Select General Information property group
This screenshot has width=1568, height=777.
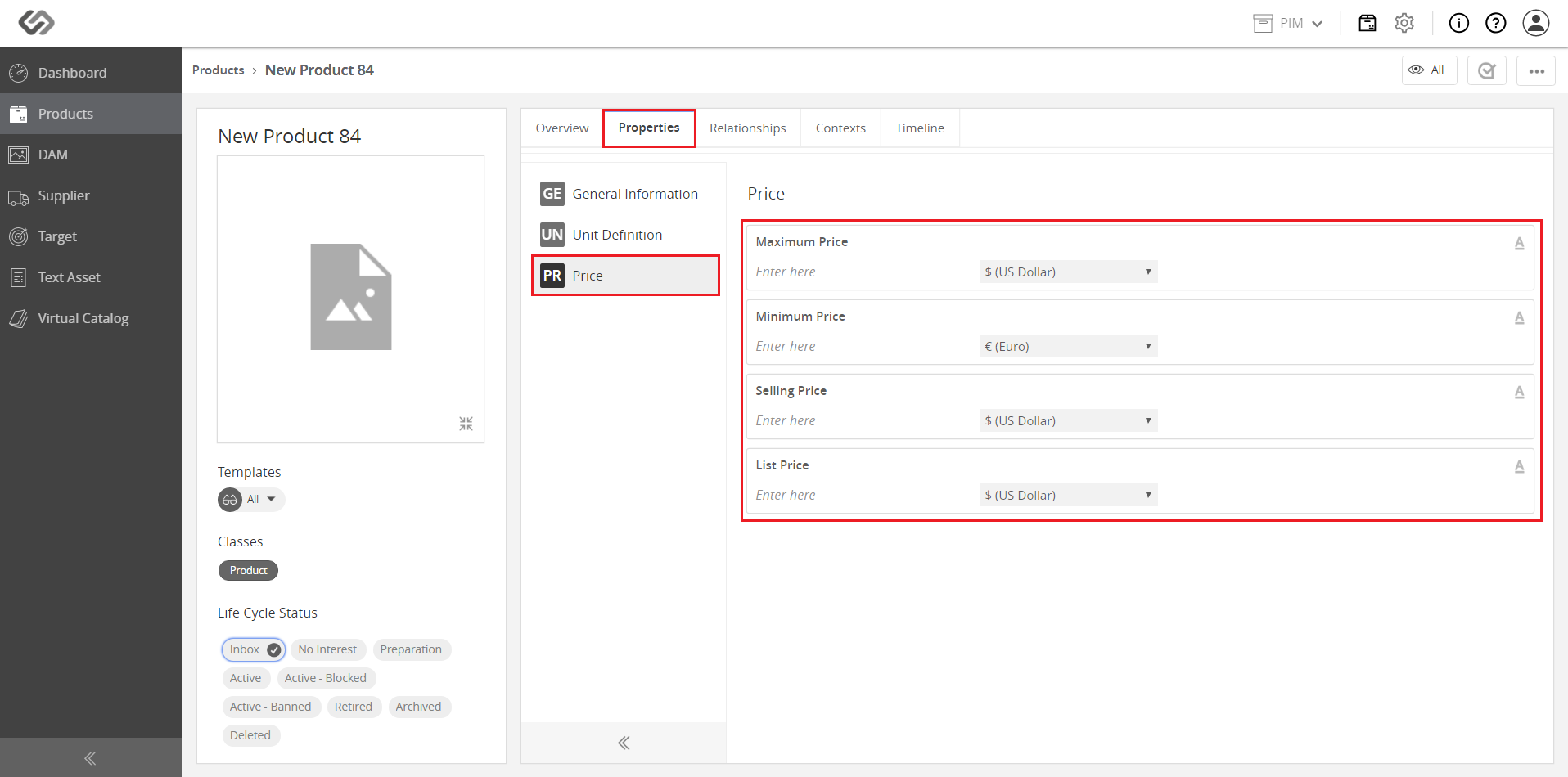pos(625,194)
